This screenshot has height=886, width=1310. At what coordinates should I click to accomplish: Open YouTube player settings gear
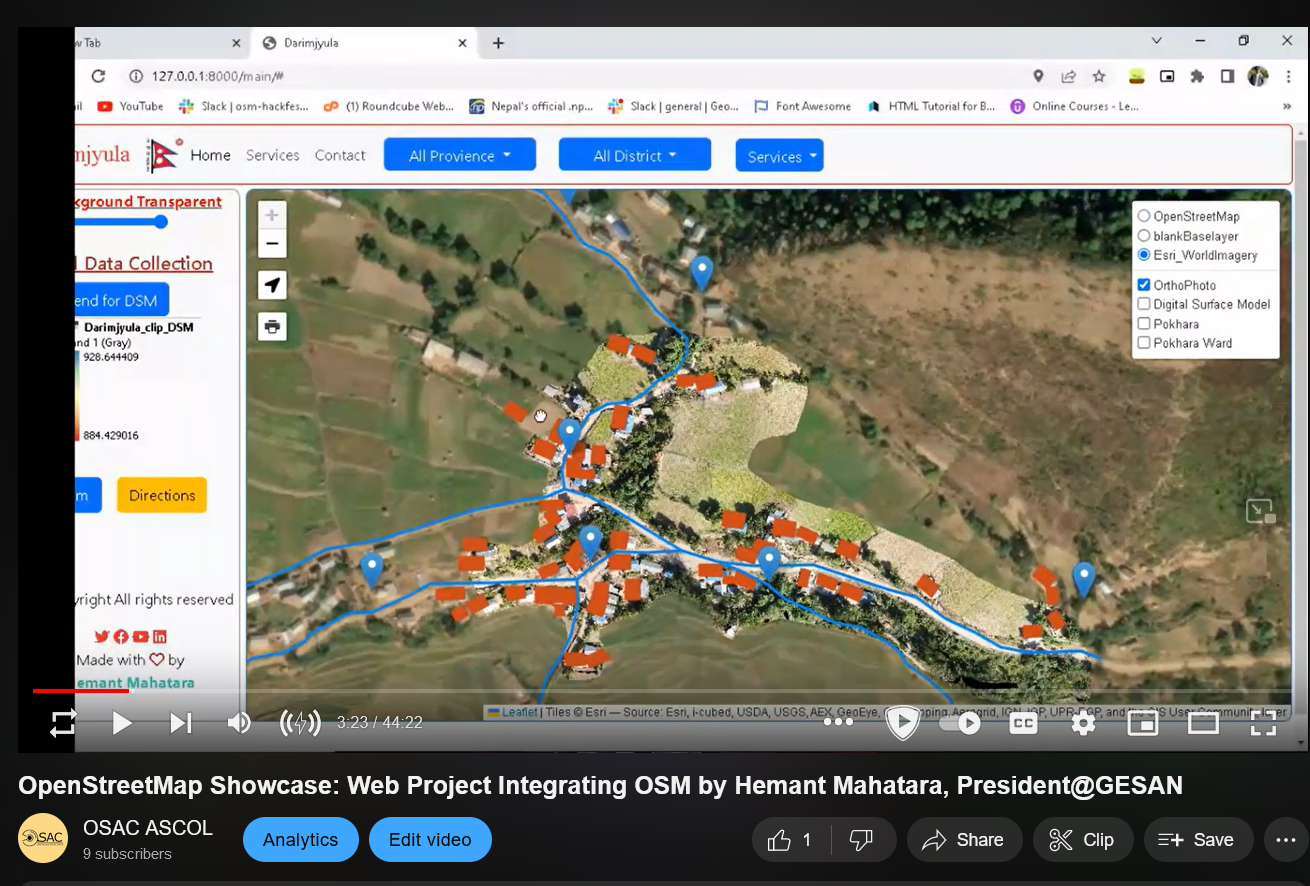pyautogui.click(x=1083, y=723)
